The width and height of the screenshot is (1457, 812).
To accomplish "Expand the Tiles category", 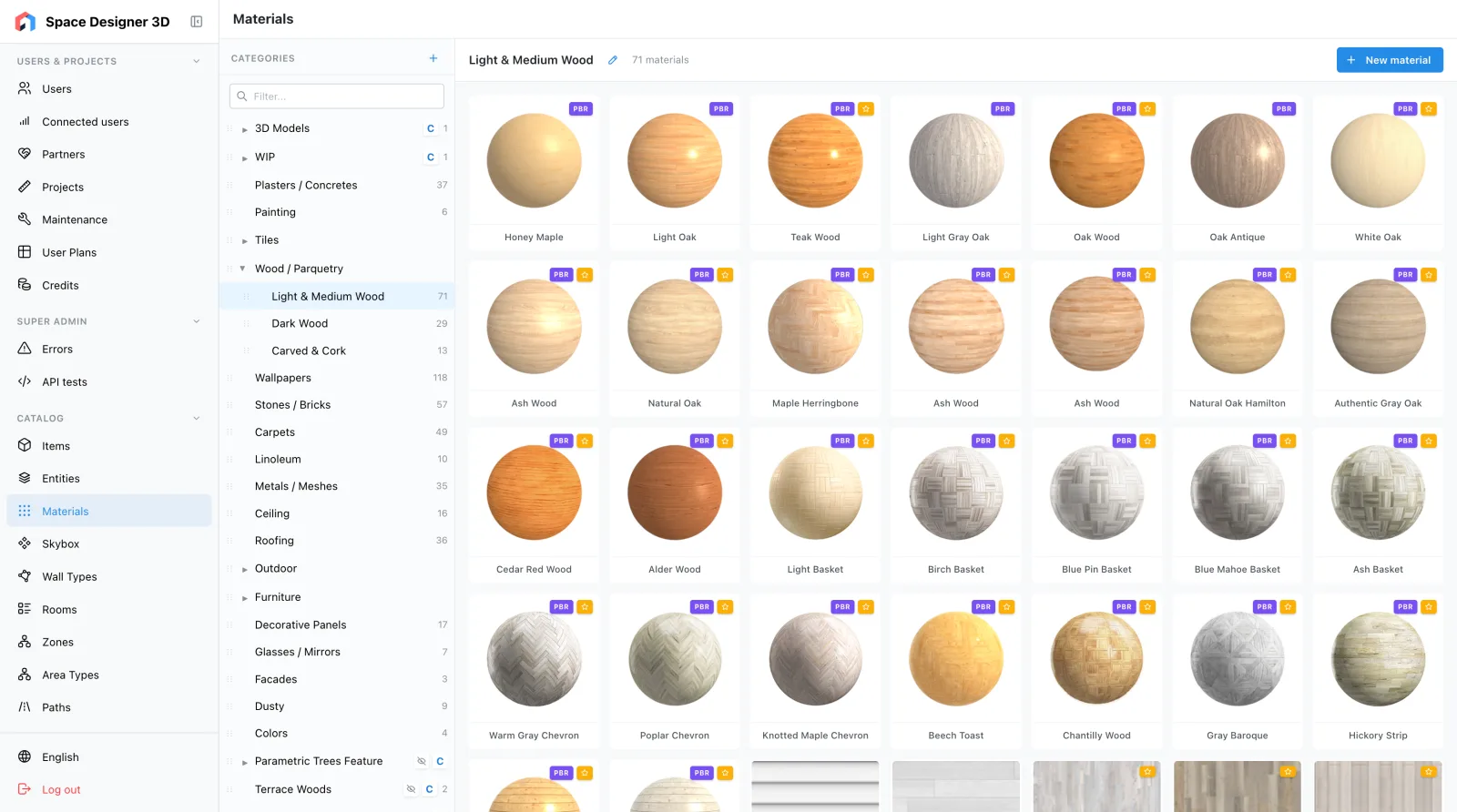I will pyautogui.click(x=245, y=241).
